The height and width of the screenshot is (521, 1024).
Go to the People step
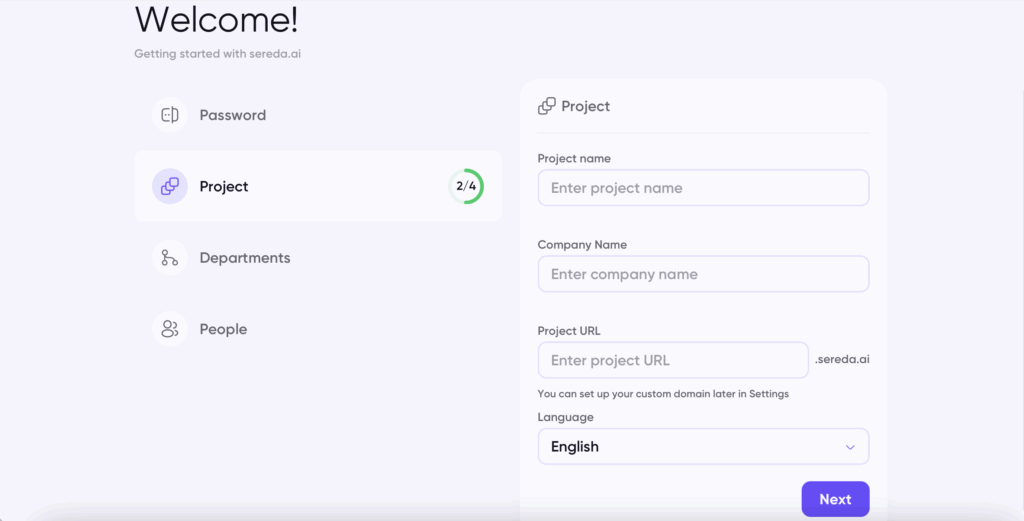click(223, 329)
